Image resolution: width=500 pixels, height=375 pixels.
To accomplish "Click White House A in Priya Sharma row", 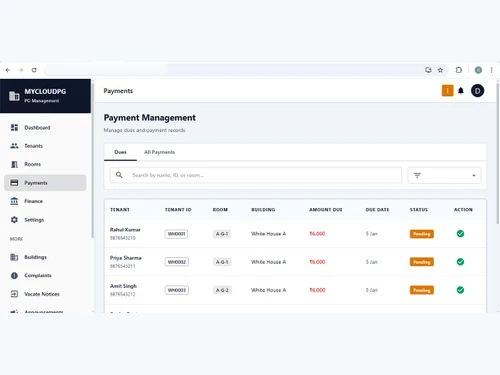I will click(268, 262).
